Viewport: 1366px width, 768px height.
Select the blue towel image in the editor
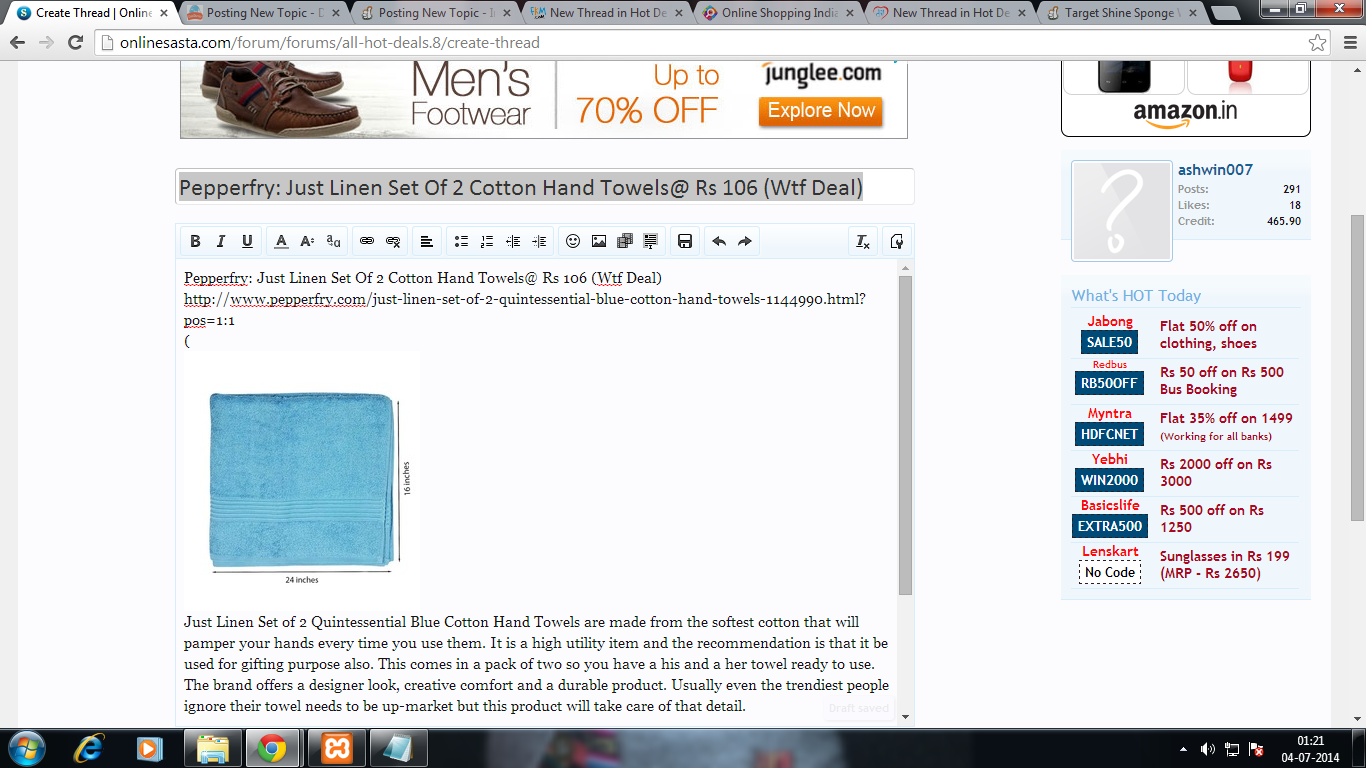coord(303,478)
